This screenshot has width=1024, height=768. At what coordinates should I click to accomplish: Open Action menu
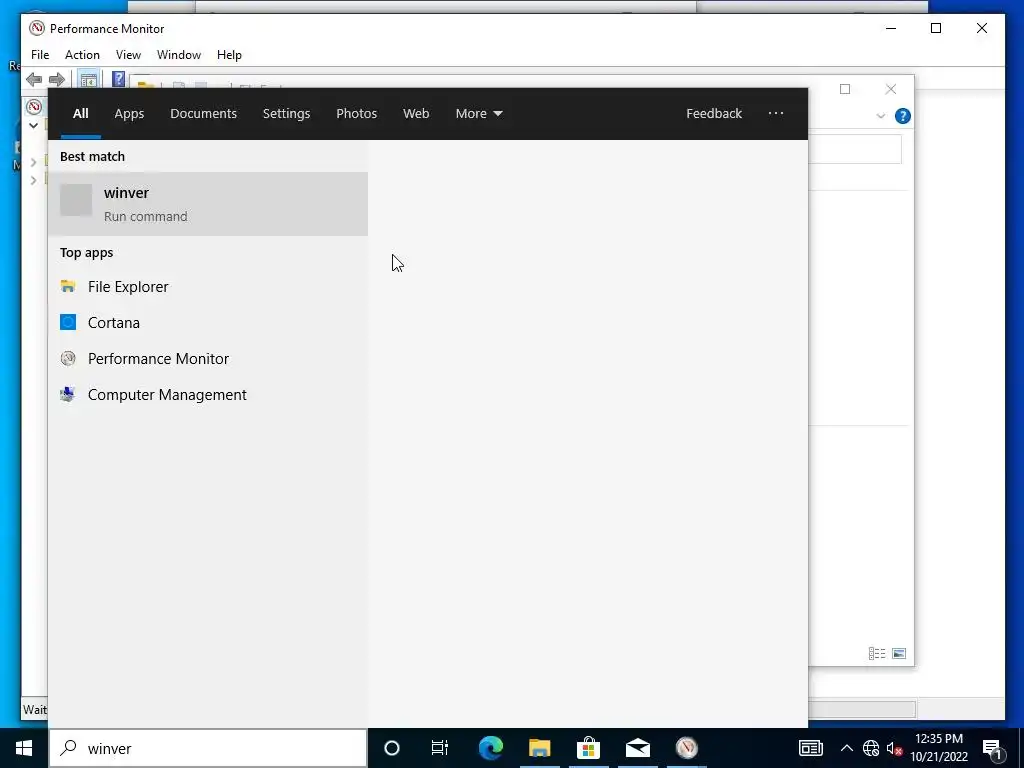coord(82,55)
